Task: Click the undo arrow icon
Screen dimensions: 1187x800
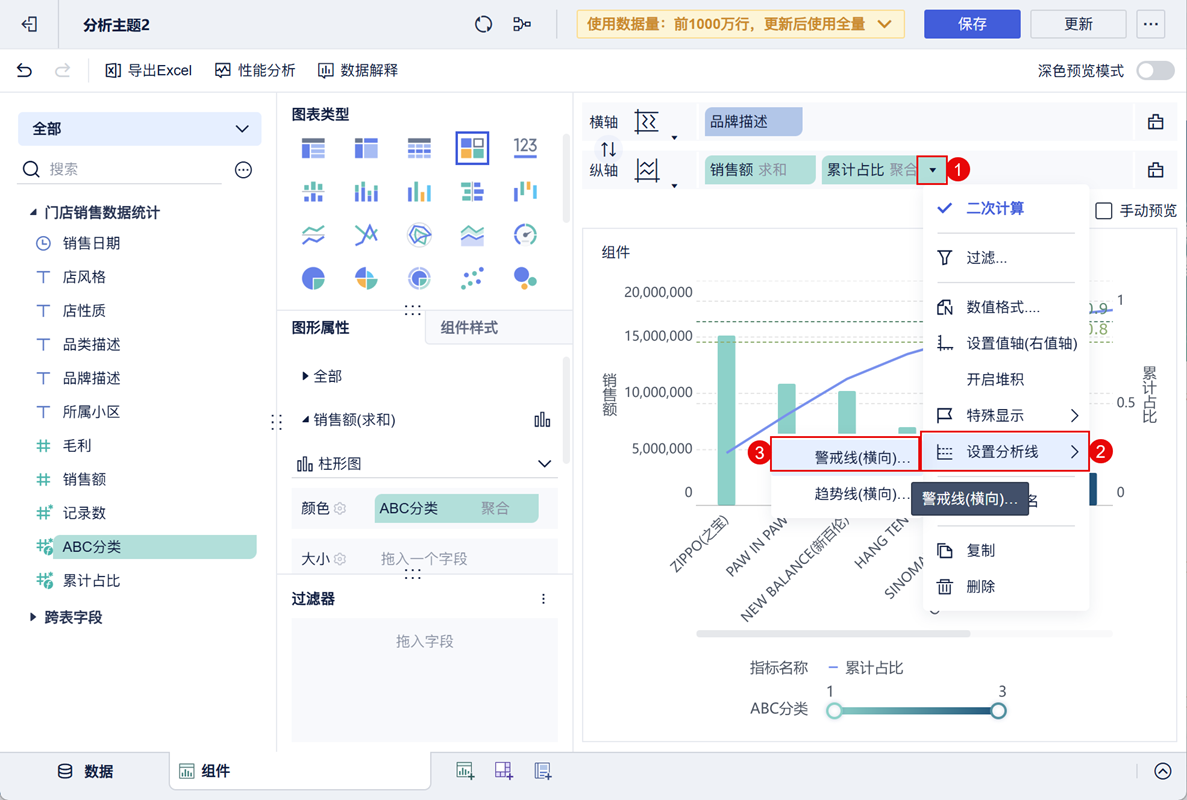Action: coord(22,70)
